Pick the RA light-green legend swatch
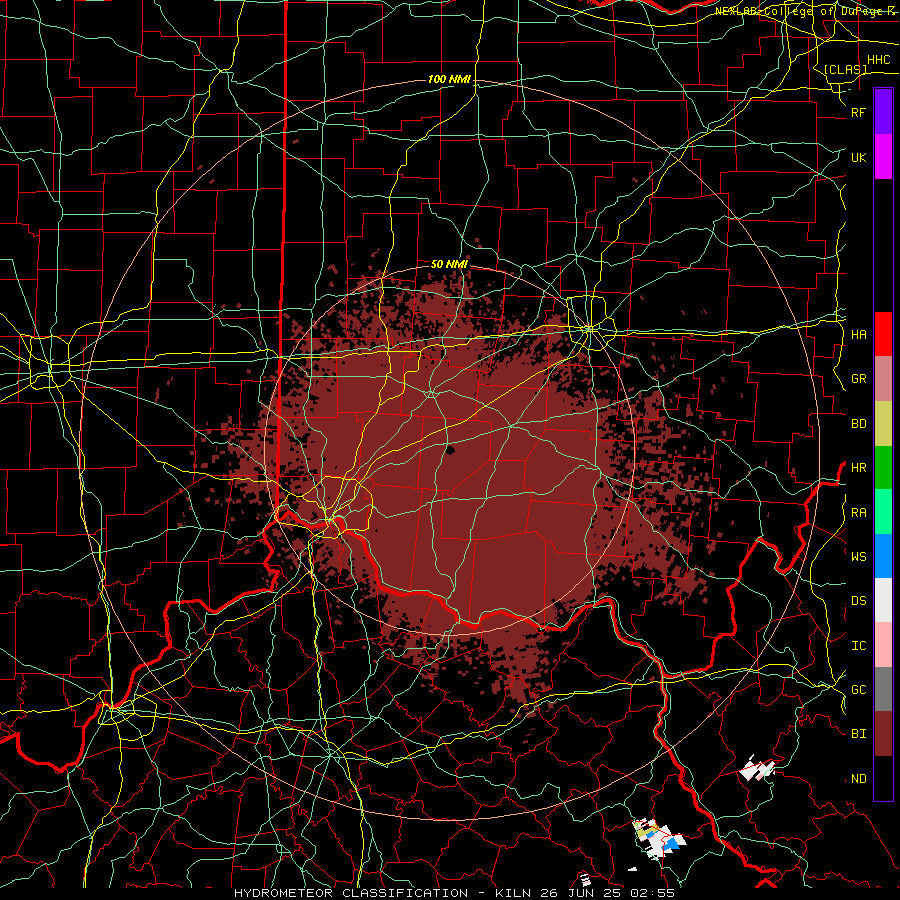 [883, 512]
